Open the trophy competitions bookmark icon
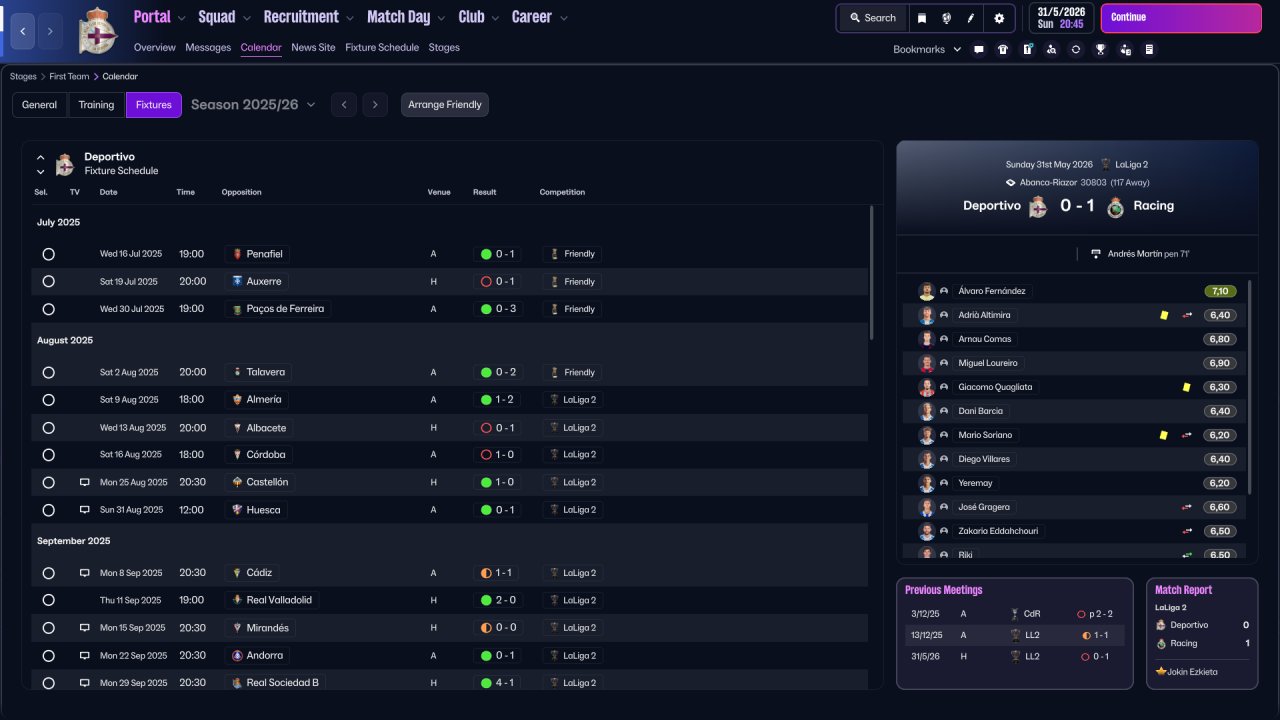1280x720 pixels. point(1100,49)
